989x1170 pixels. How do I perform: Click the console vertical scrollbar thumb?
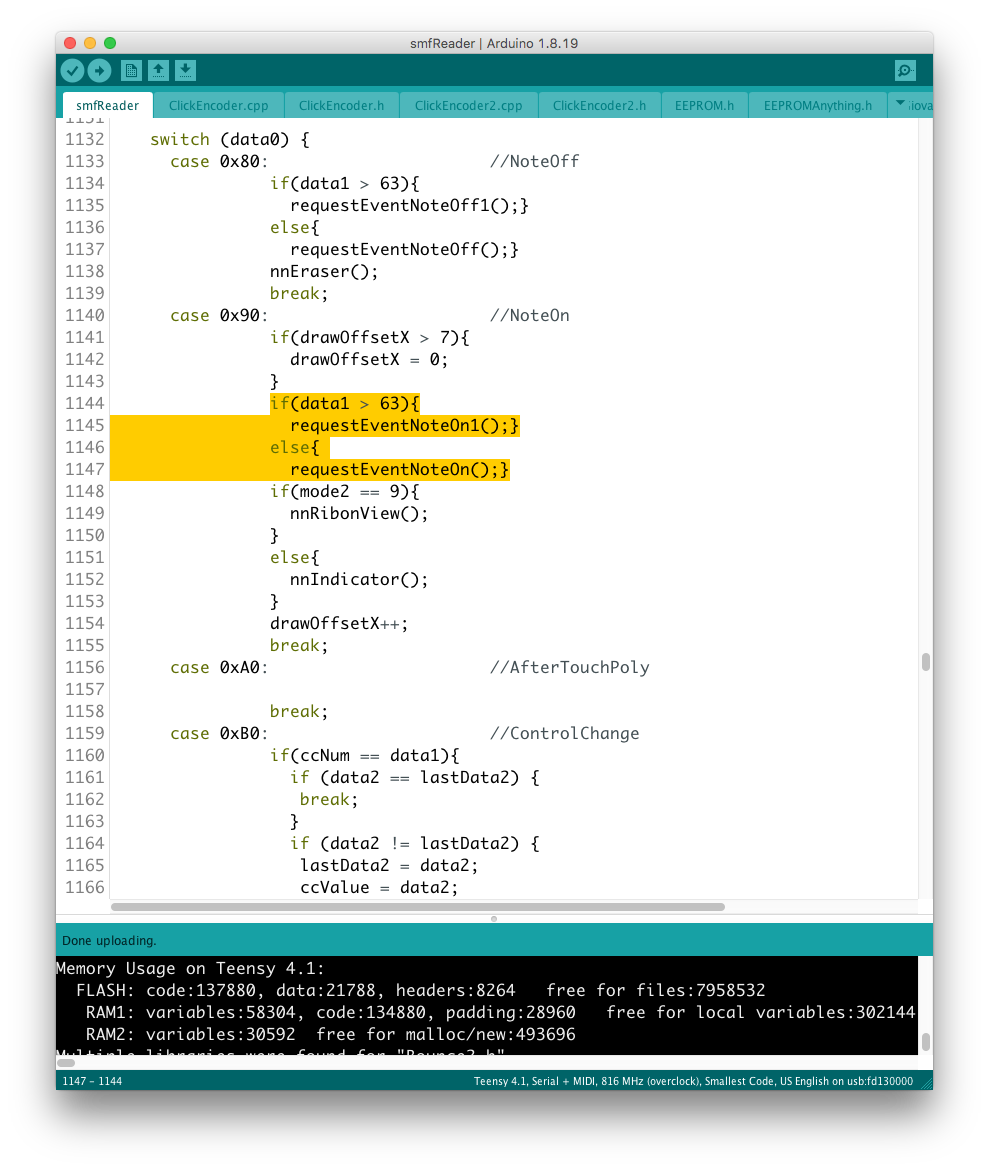point(926,1042)
